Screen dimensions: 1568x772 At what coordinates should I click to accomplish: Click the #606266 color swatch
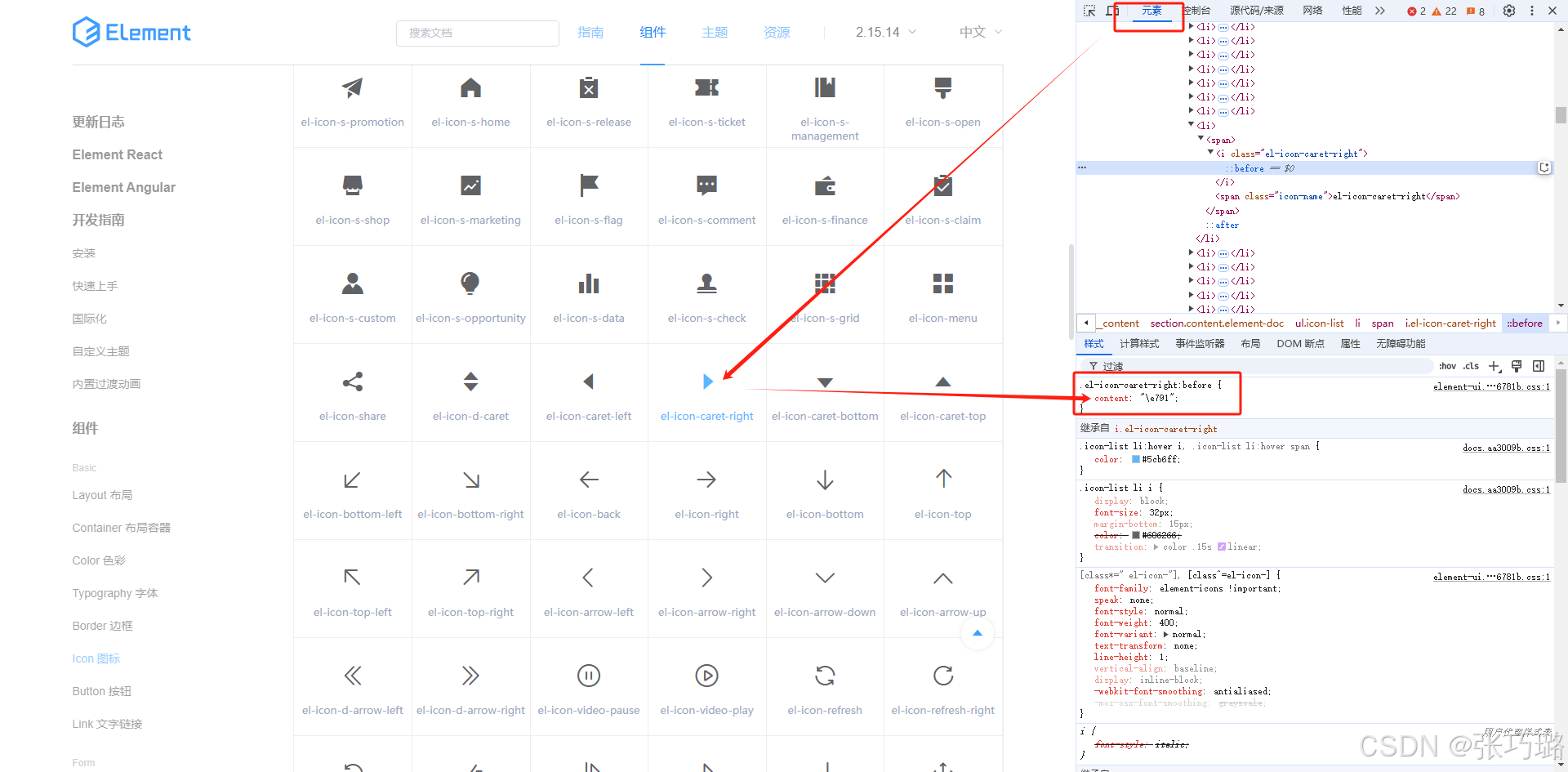(x=1135, y=535)
